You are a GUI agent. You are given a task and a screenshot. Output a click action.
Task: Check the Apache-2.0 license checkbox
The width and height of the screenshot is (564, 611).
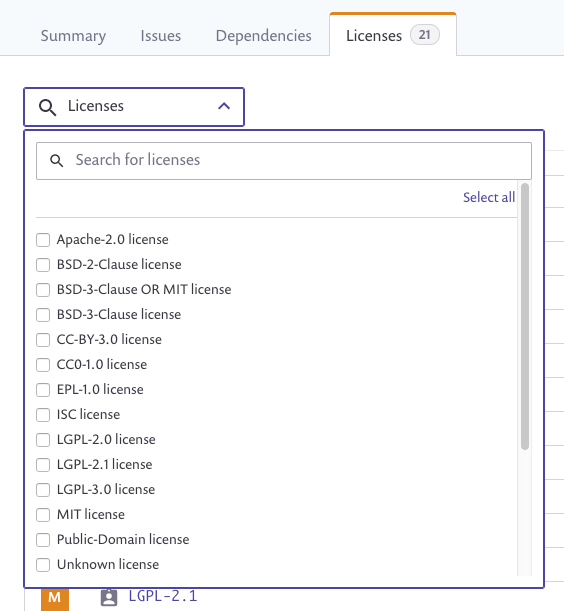(x=43, y=240)
